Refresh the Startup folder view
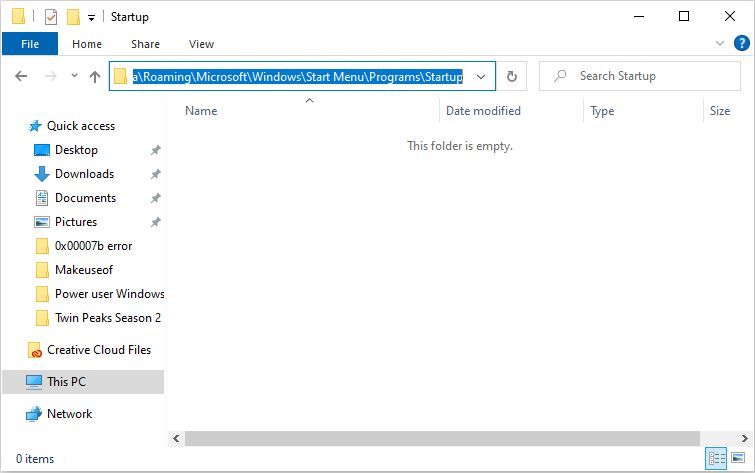 pyautogui.click(x=512, y=76)
